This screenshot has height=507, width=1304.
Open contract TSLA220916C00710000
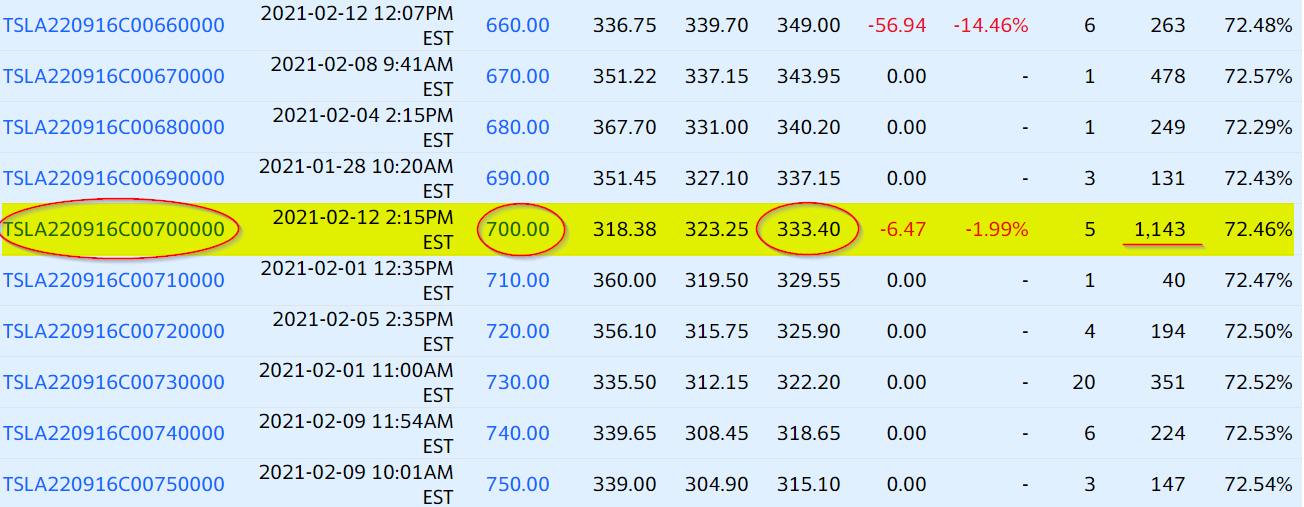click(114, 280)
